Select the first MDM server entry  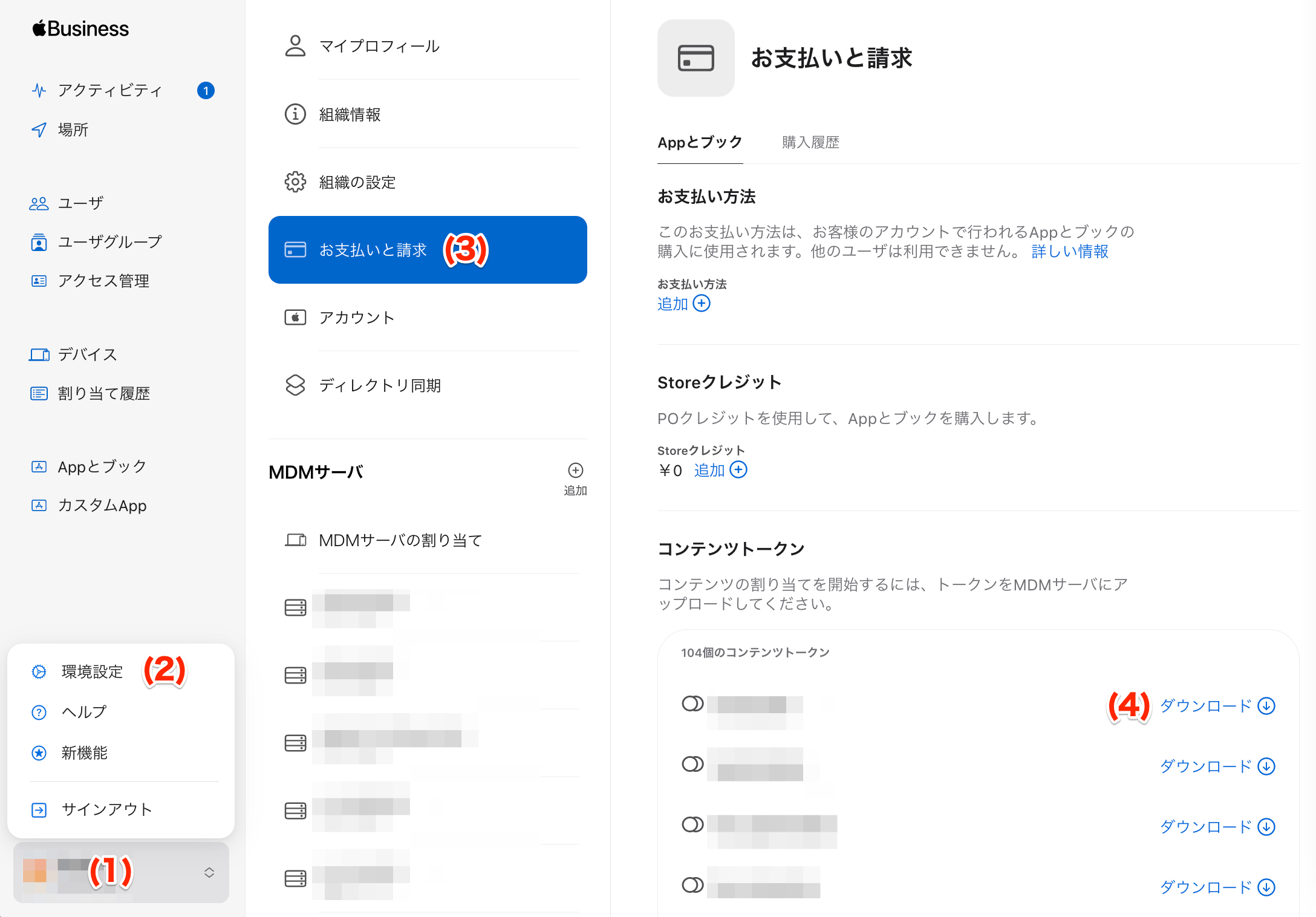[x=428, y=608]
